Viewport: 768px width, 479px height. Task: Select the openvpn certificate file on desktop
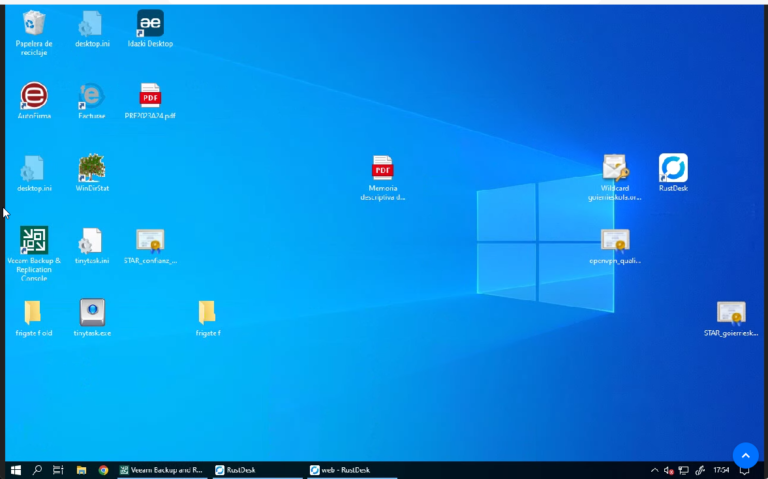[614, 241]
